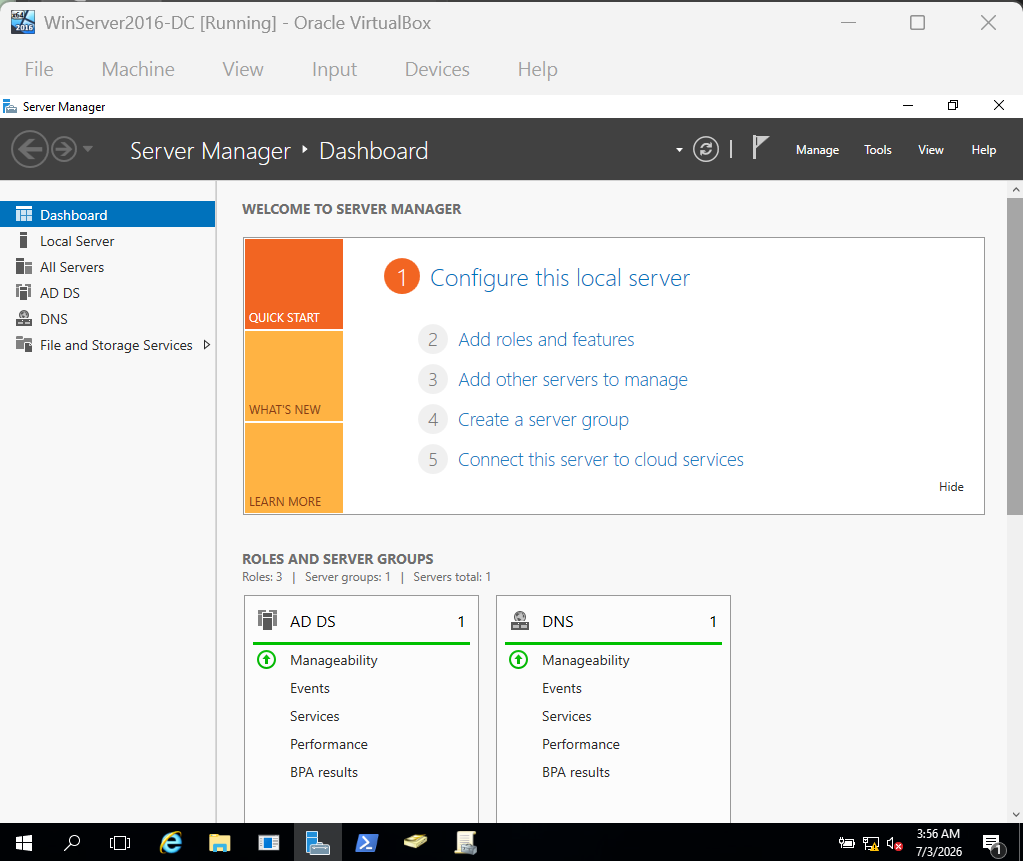Open the Notifications flag
The image size is (1023, 861).
click(760, 148)
